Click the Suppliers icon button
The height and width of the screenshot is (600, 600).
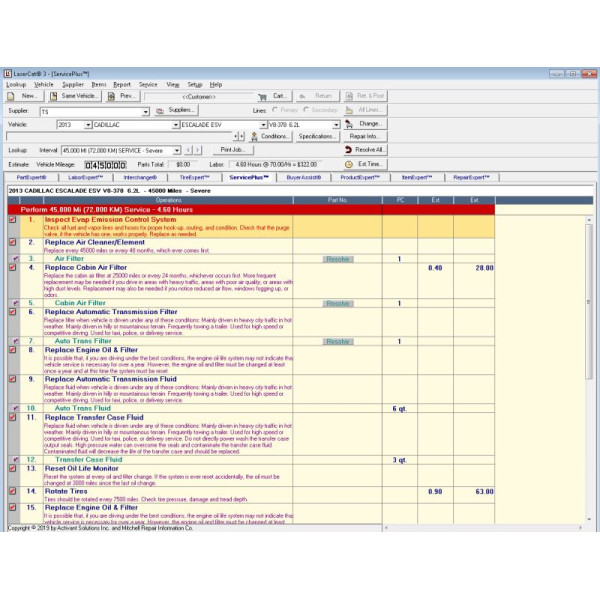(160, 111)
